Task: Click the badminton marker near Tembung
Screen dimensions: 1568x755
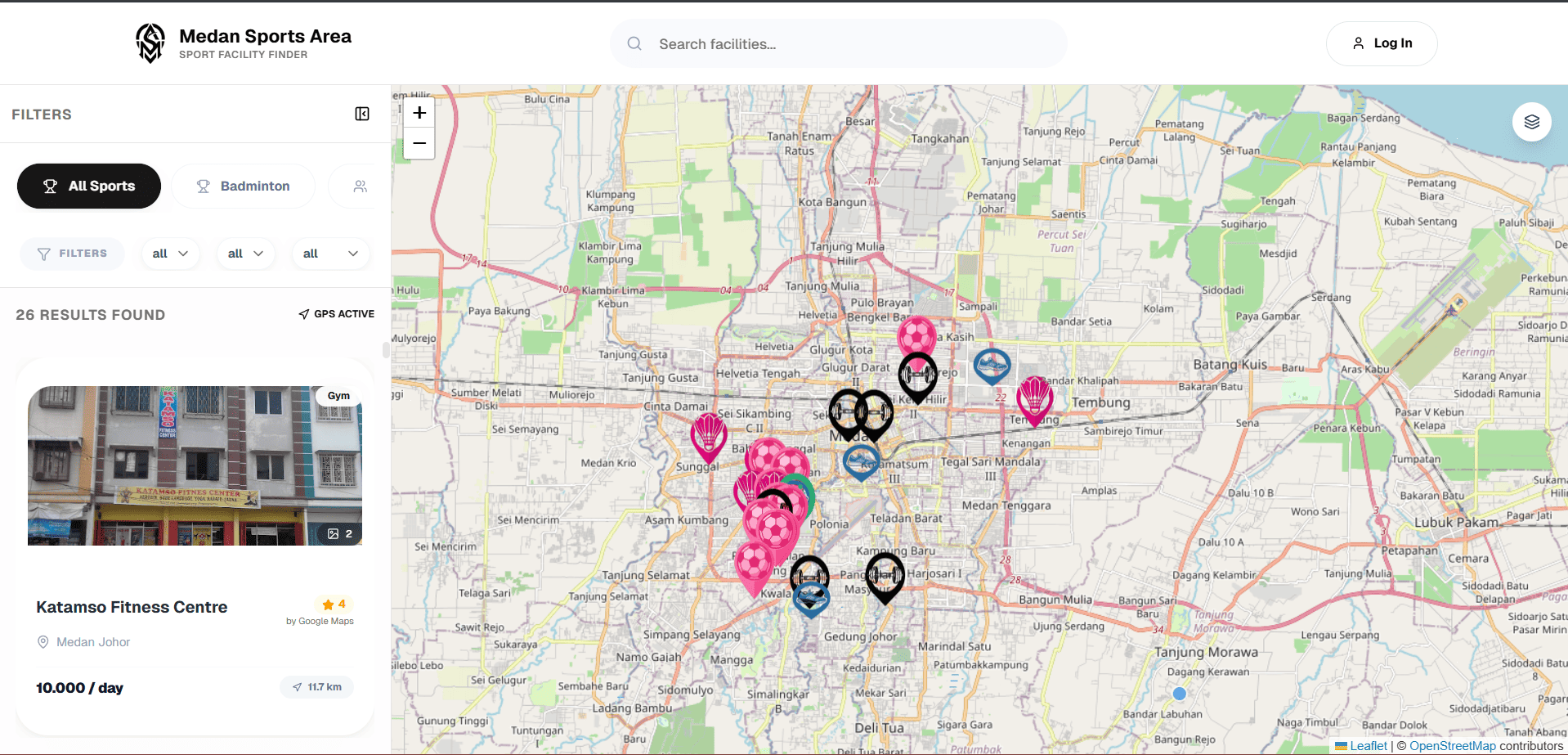Action: (x=1035, y=399)
